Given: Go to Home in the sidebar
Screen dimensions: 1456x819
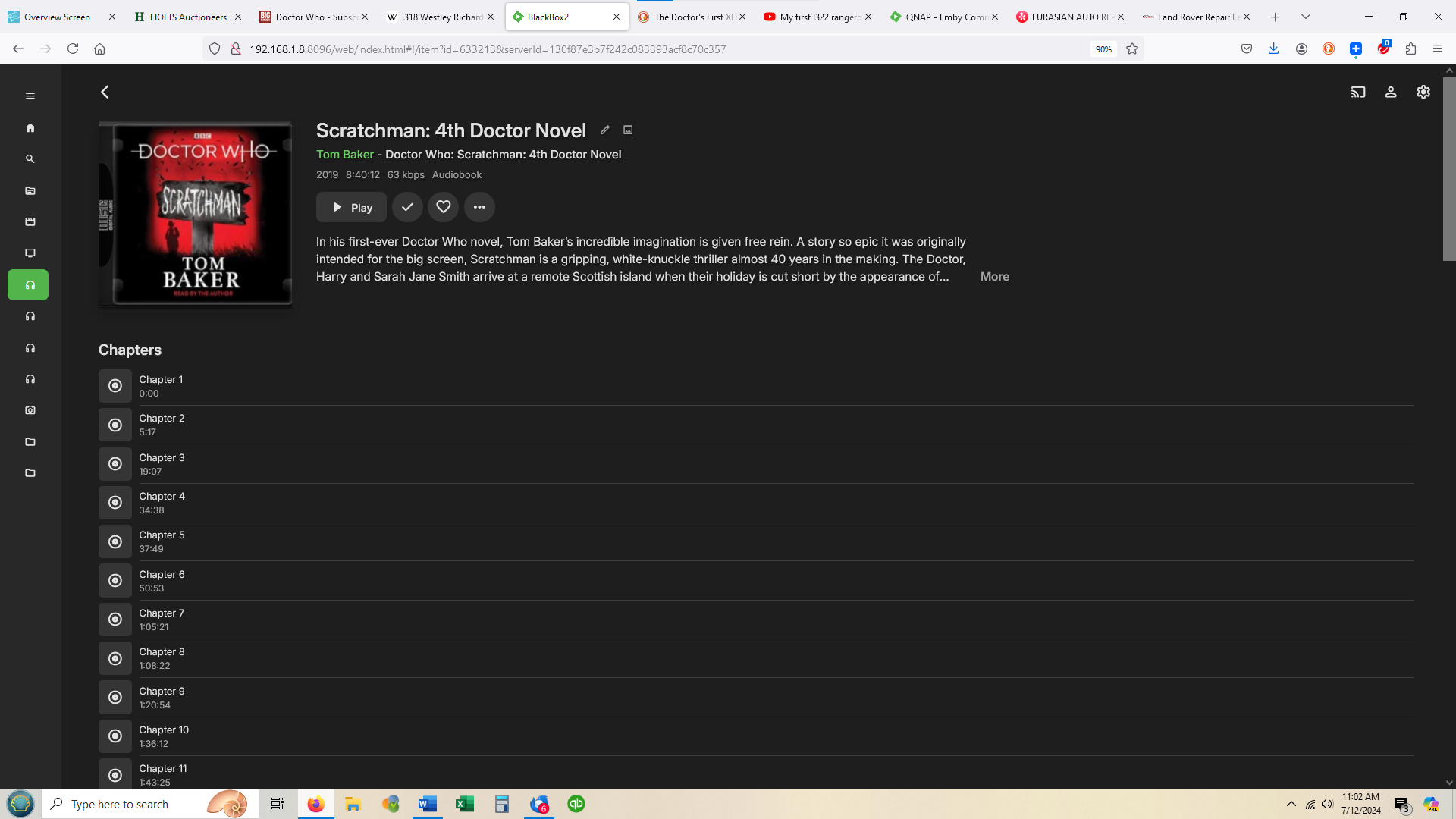Looking at the screenshot, I should 30,128.
